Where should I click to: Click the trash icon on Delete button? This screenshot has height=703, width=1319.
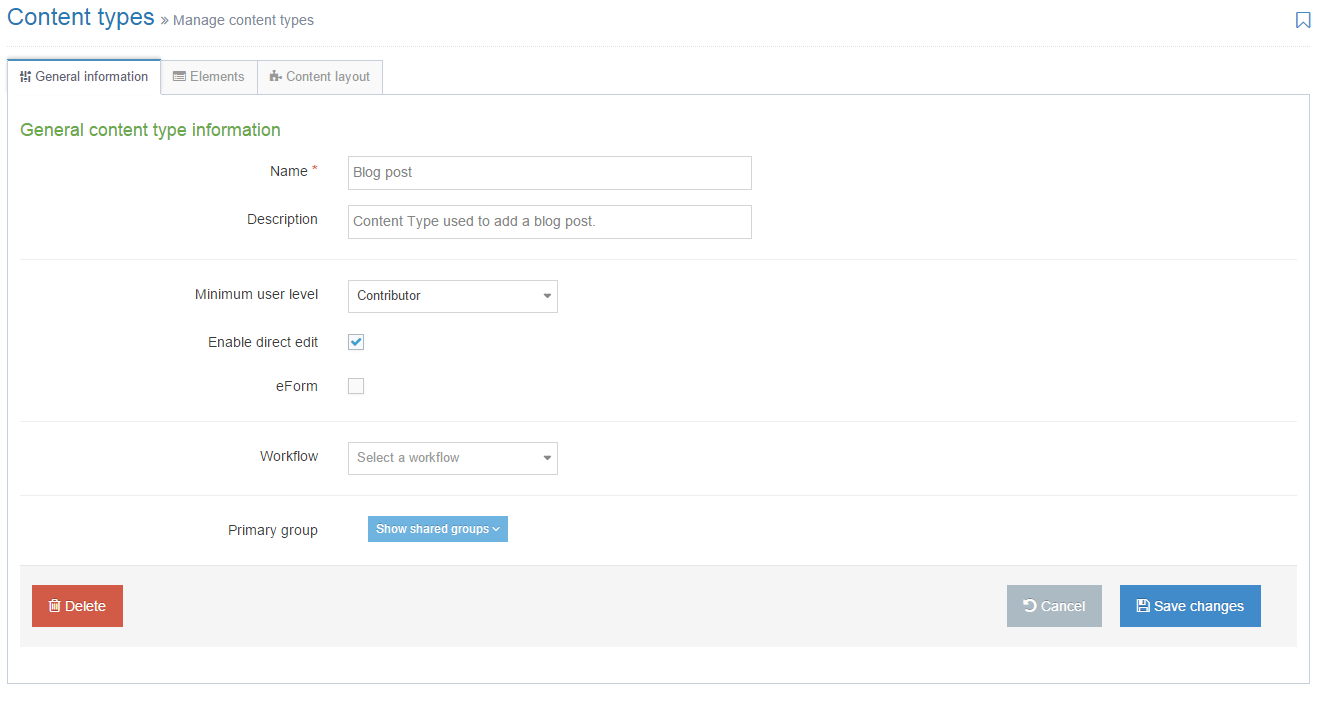[55, 606]
